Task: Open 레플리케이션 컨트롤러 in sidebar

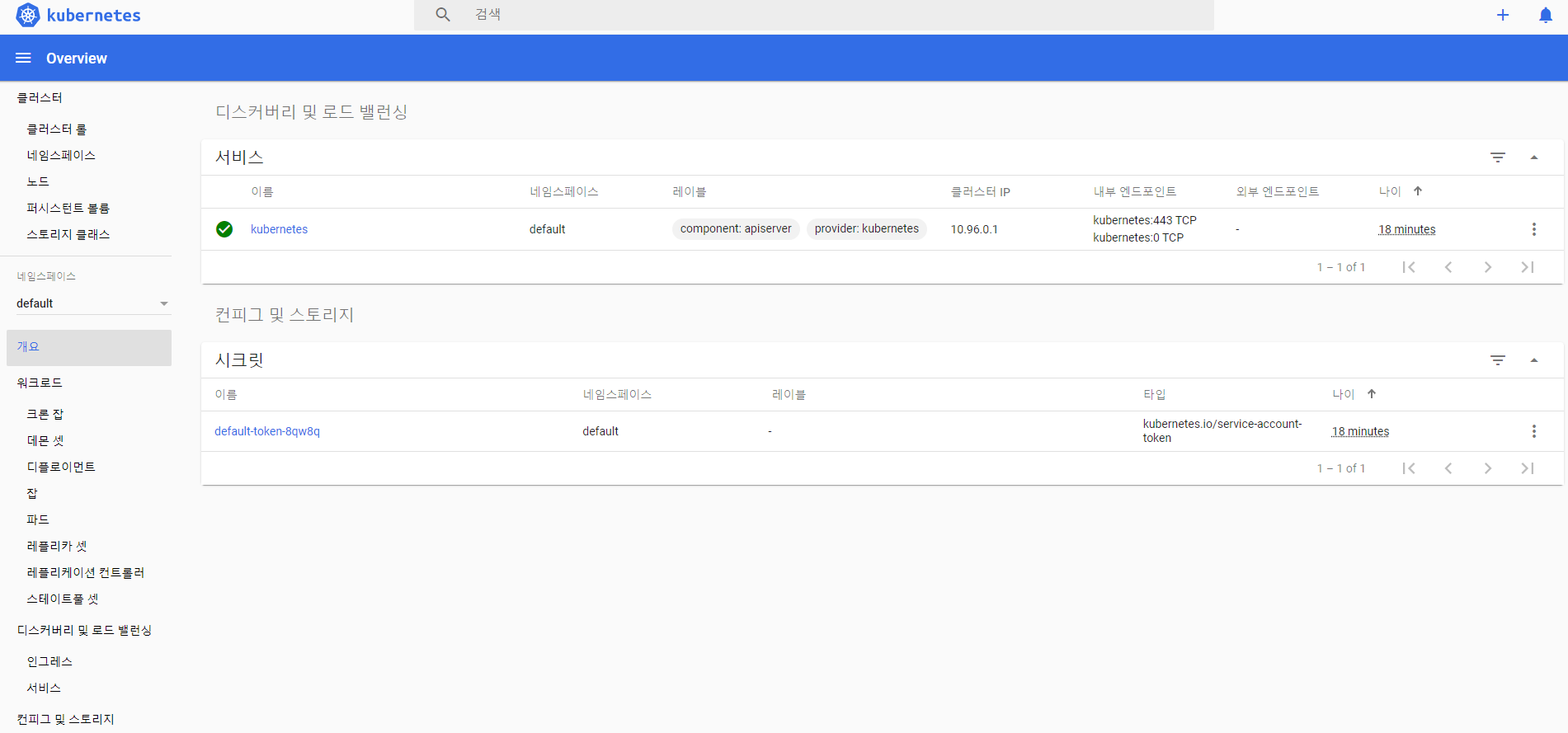Action: (x=86, y=572)
